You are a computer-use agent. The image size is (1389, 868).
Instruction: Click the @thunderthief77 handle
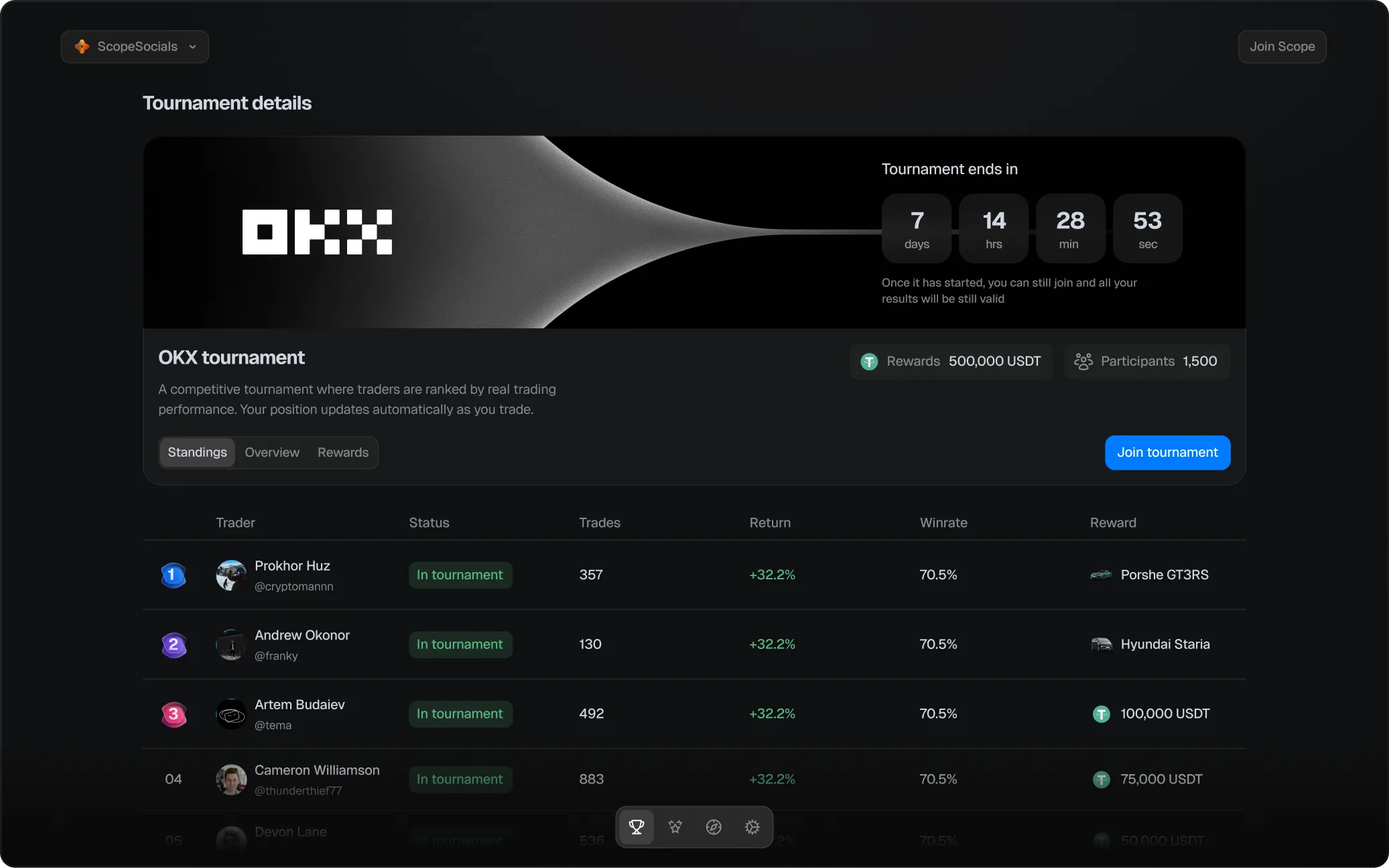pyautogui.click(x=298, y=791)
